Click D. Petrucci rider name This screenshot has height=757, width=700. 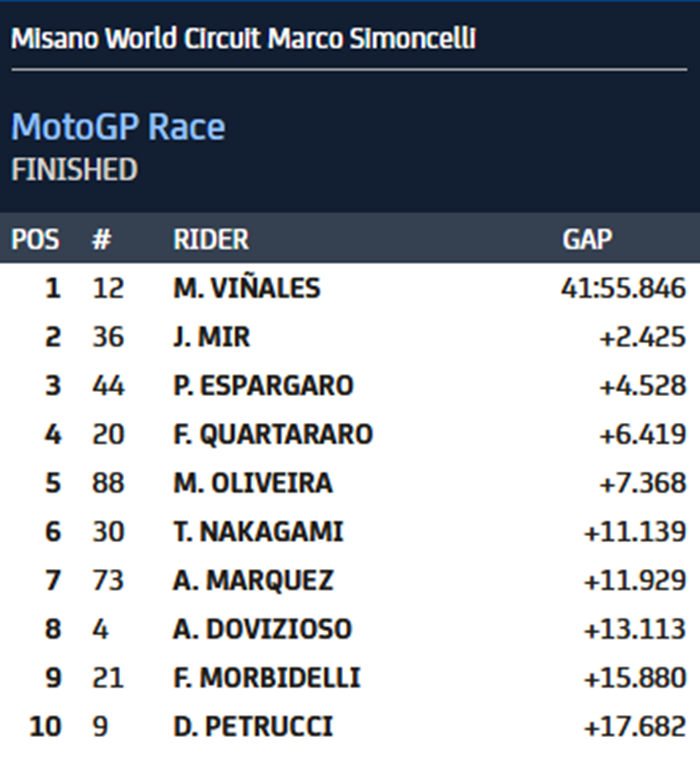click(253, 726)
